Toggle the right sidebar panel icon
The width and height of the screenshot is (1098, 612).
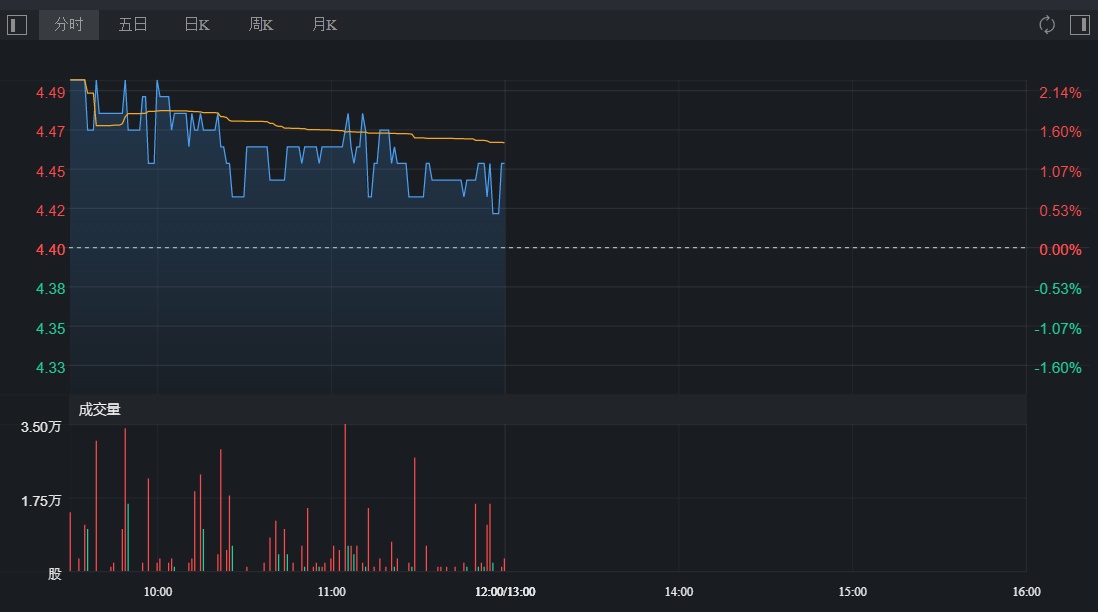[1080, 25]
